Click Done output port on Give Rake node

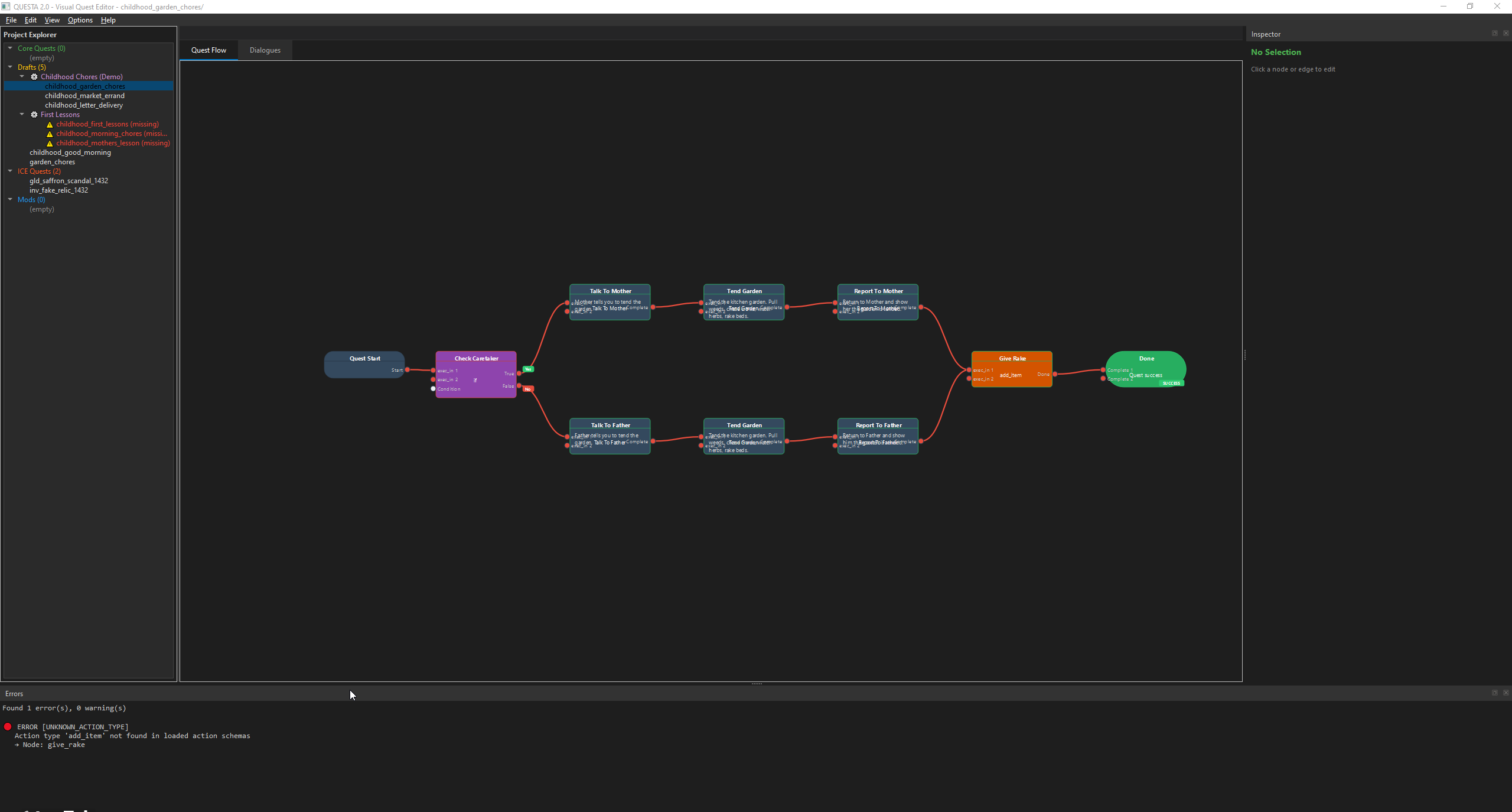tap(1055, 374)
